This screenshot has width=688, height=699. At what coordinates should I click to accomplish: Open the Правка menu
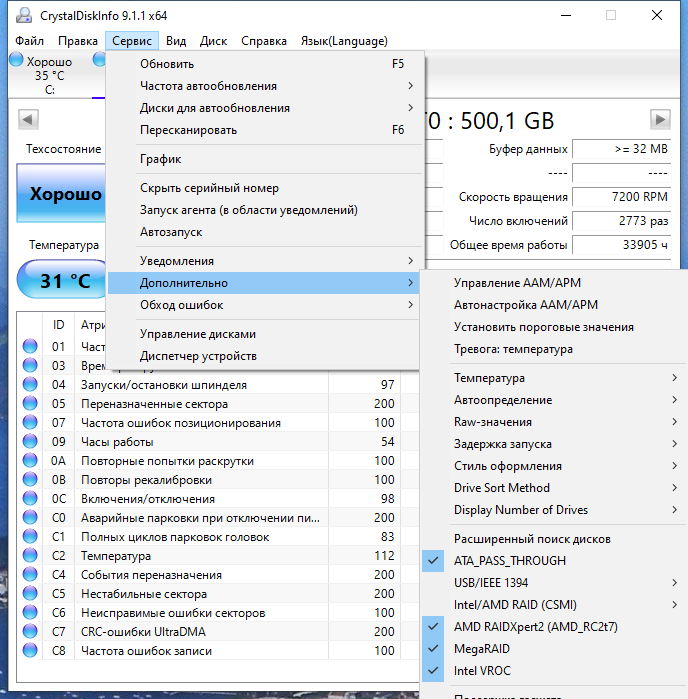[x=78, y=41]
